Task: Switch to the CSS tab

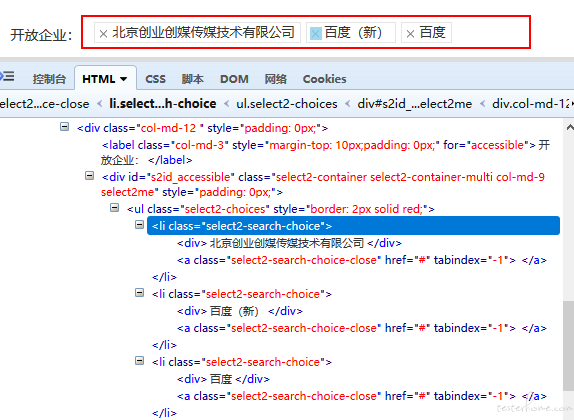Action: [x=155, y=79]
